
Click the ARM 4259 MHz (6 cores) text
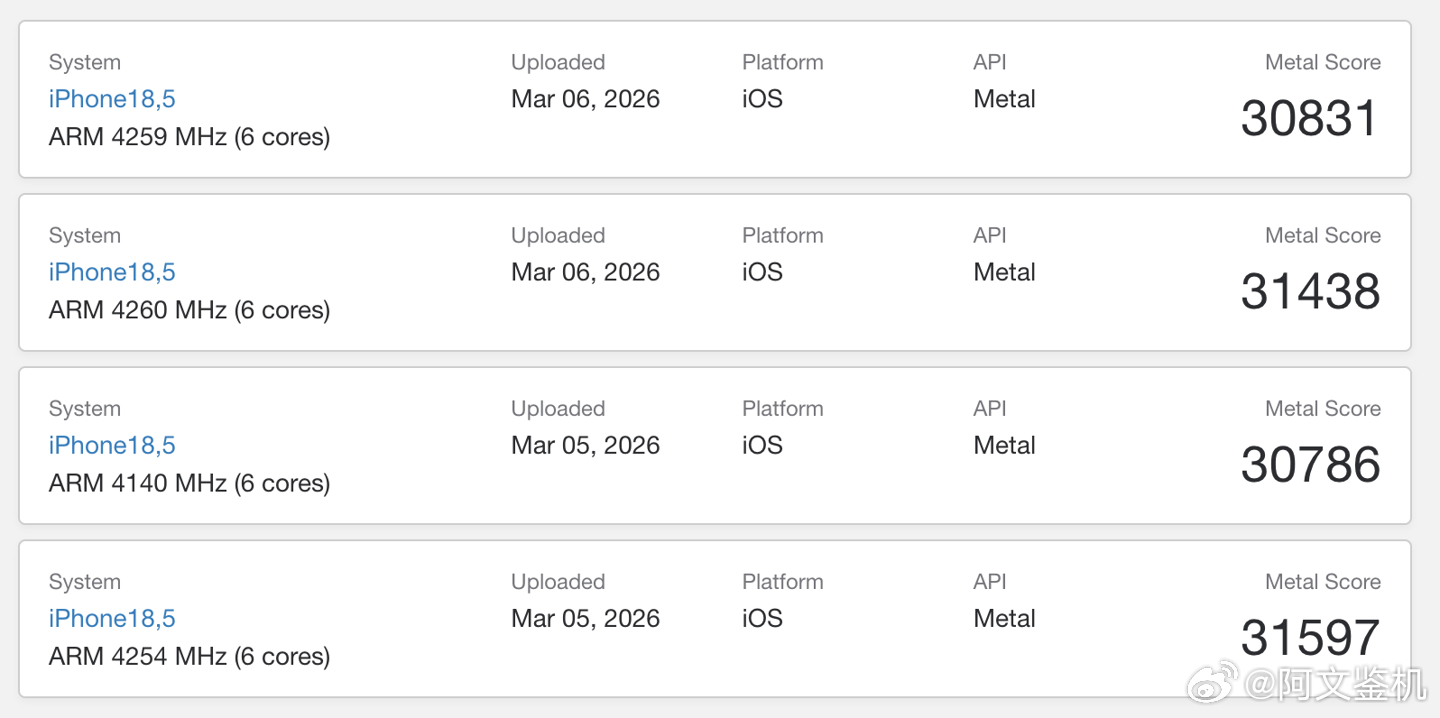pyautogui.click(x=189, y=137)
